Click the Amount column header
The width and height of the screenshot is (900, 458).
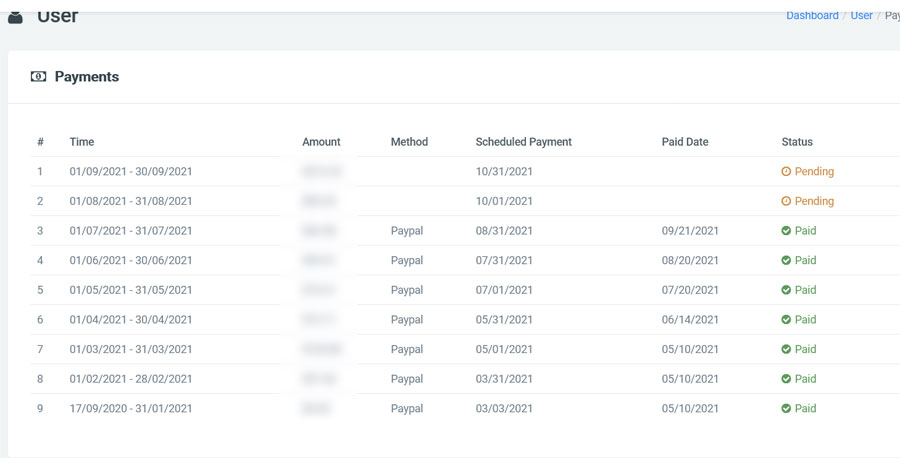click(321, 142)
